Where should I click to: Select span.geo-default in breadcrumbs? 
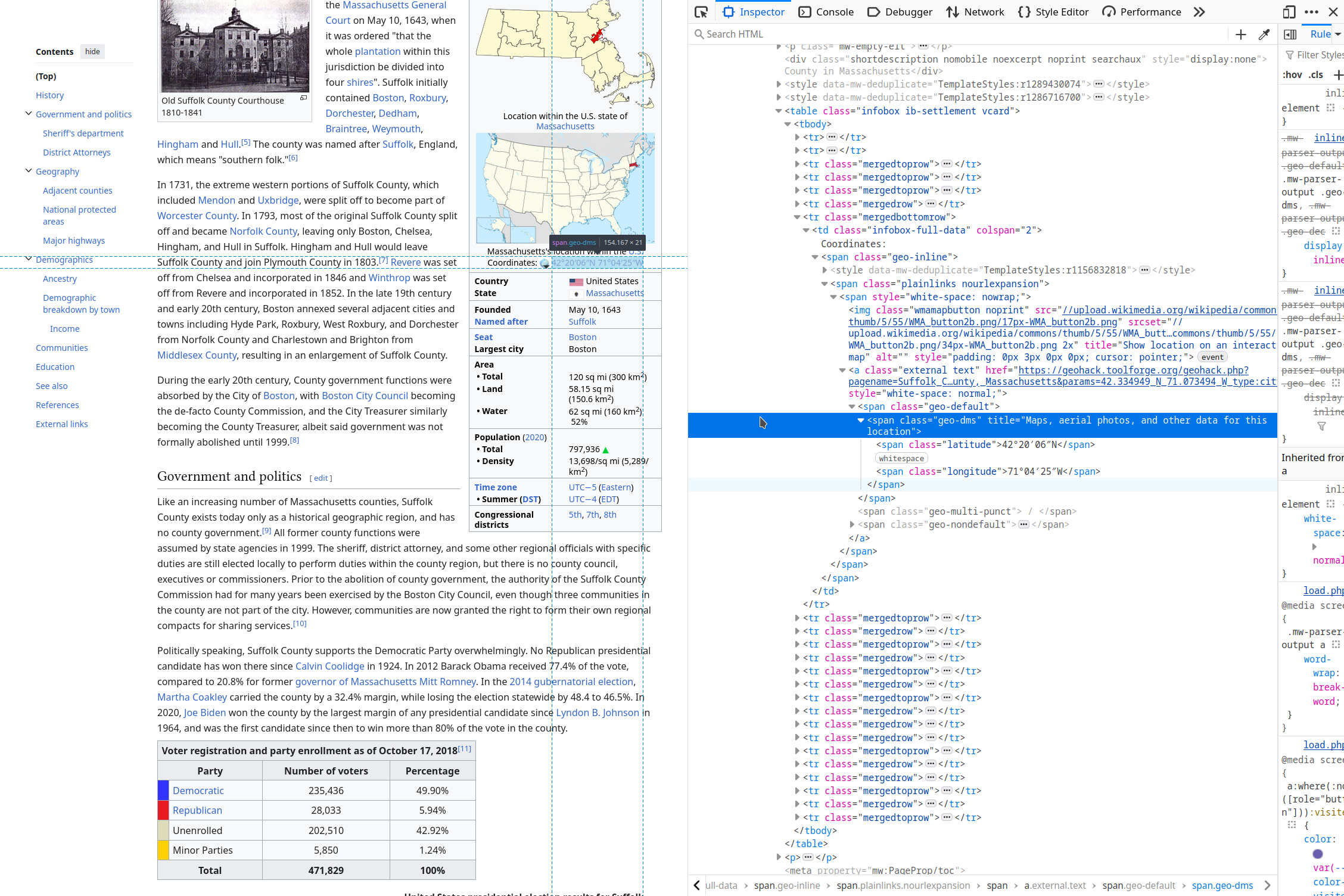1138,885
